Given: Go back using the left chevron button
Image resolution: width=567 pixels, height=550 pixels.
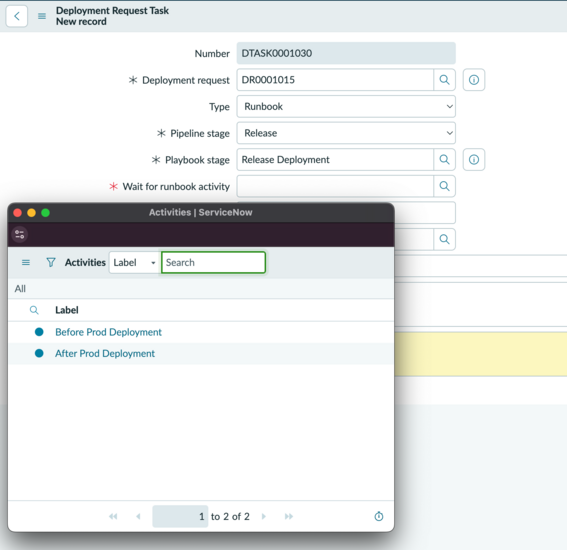Looking at the screenshot, I should tap(17, 16).
